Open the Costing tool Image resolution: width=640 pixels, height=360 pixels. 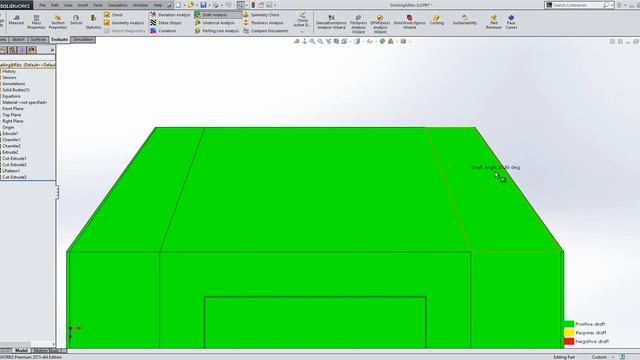tap(436, 20)
